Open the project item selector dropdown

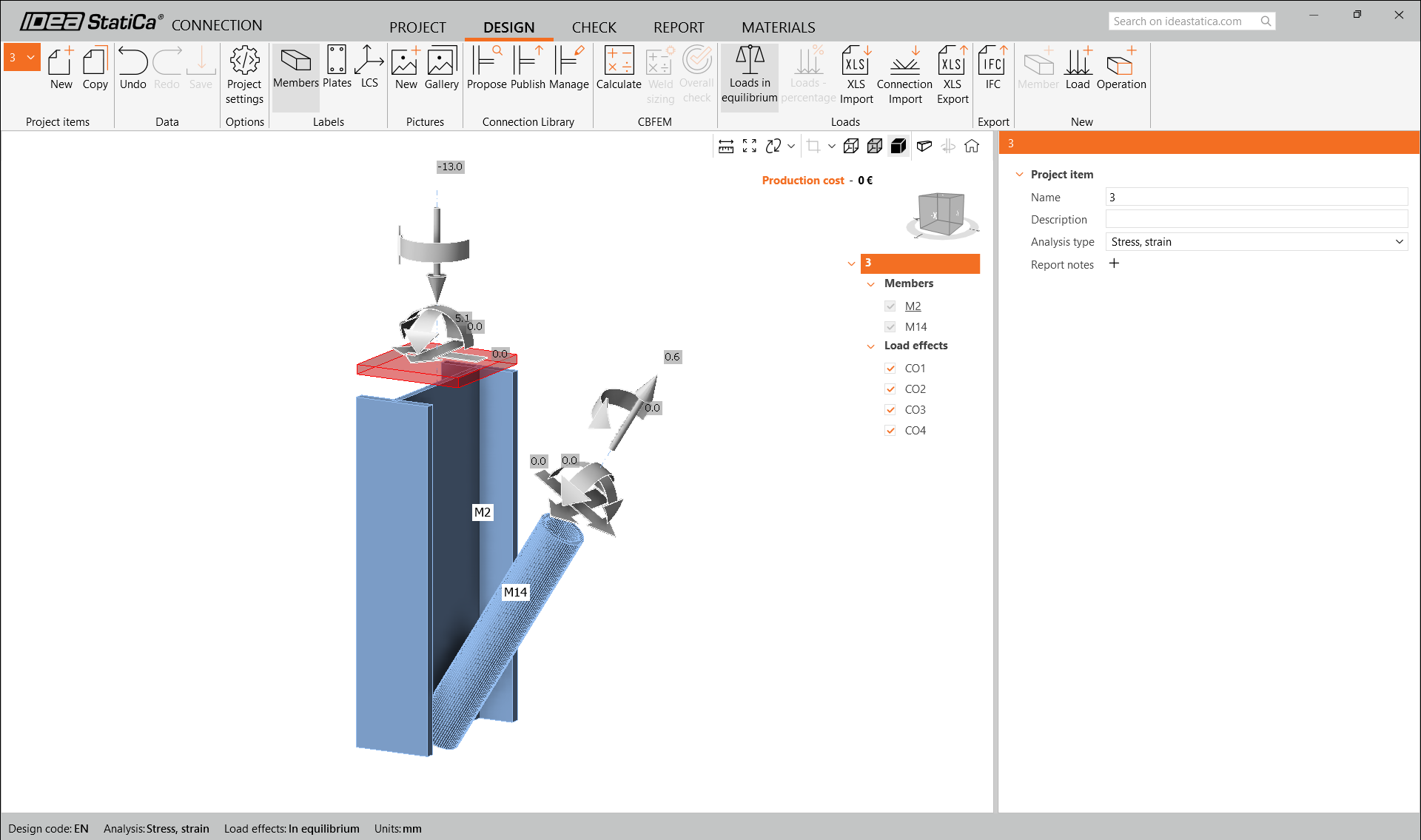(x=30, y=57)
